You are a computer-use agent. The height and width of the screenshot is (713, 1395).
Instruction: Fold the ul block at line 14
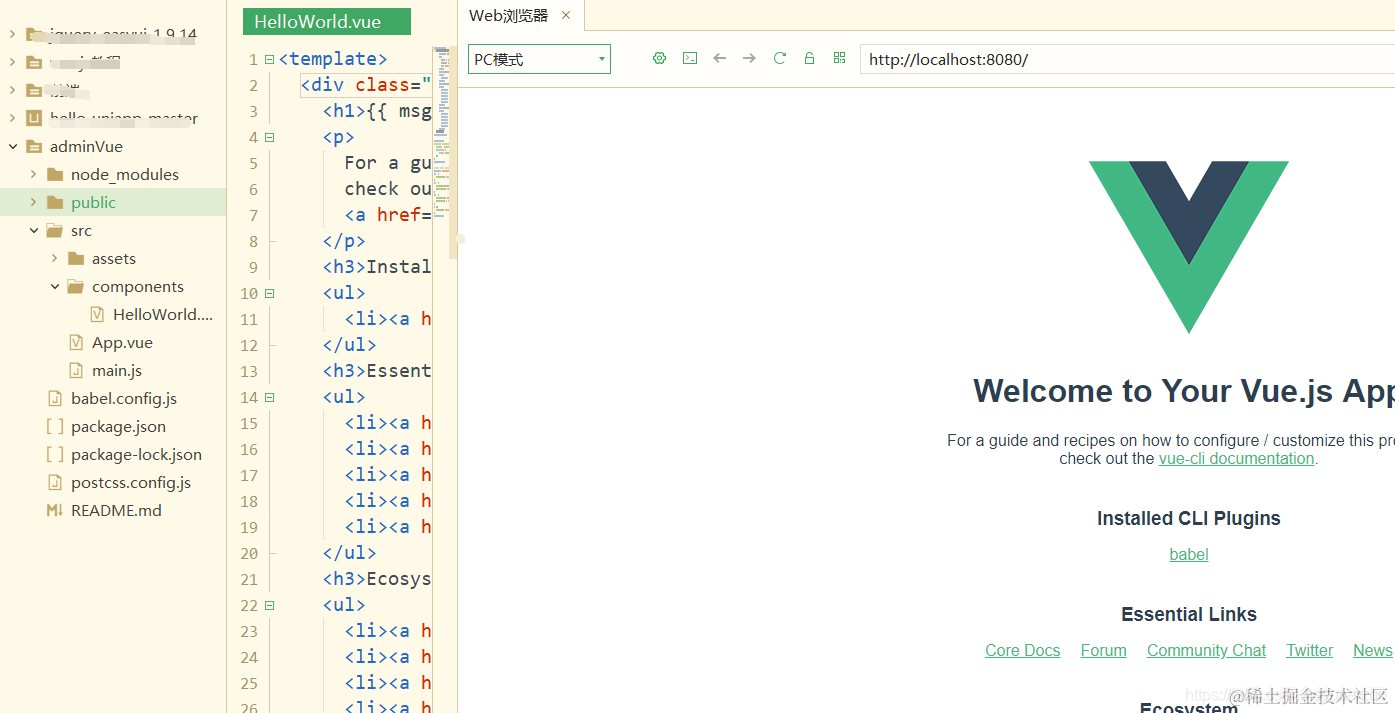tap(269, 397)
